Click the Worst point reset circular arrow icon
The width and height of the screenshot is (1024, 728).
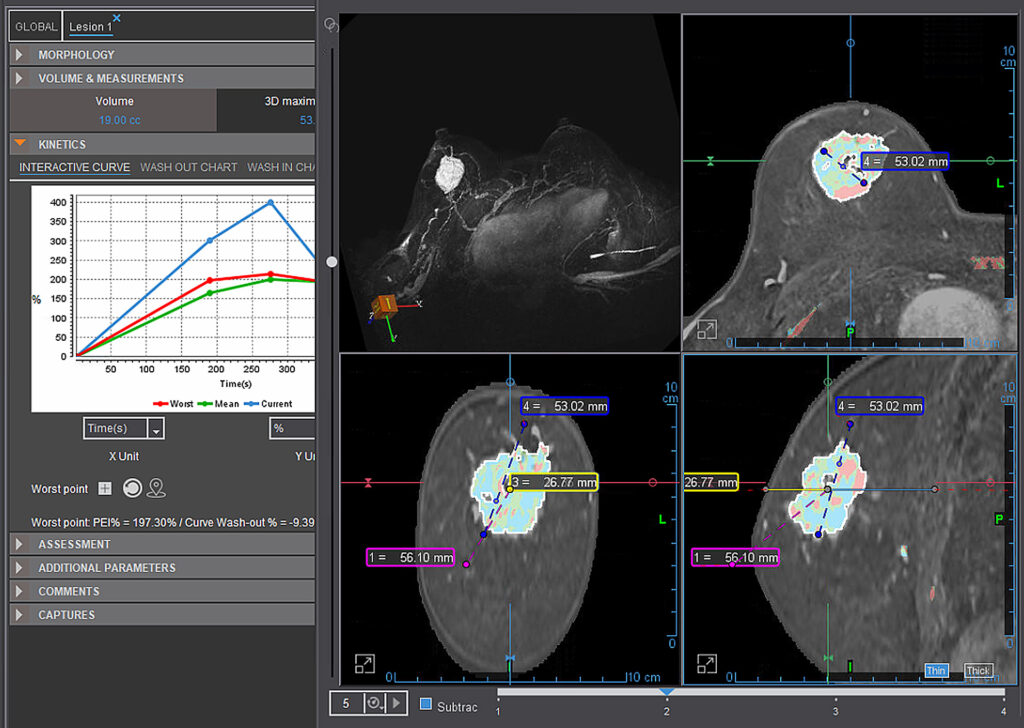pyautogui.click(x=134, y=489)
